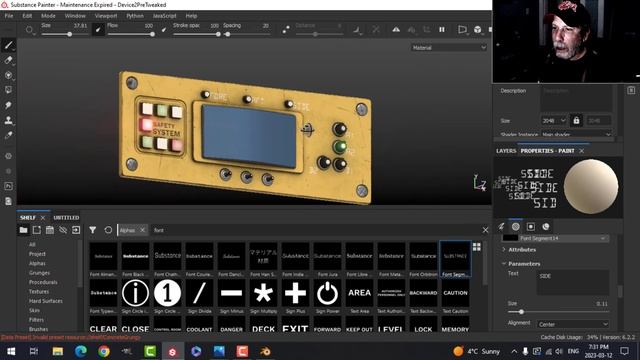
Task: Select the Procedurals shelf category
Action: [43, 282]
